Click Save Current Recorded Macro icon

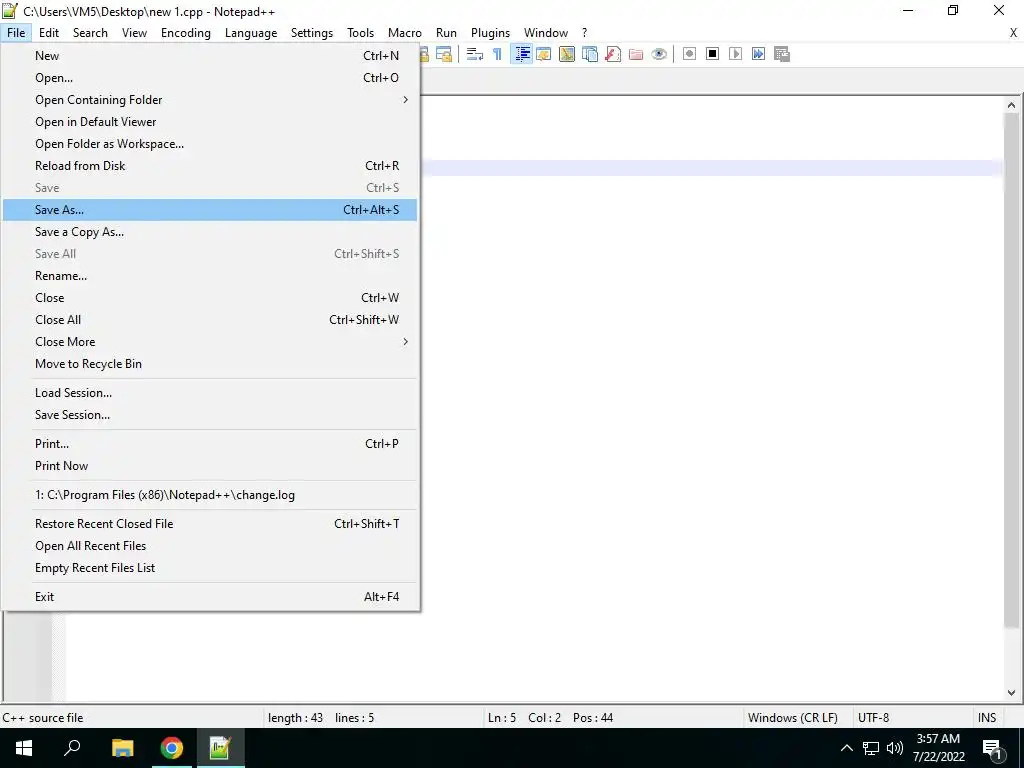click(x=782, y=54)
